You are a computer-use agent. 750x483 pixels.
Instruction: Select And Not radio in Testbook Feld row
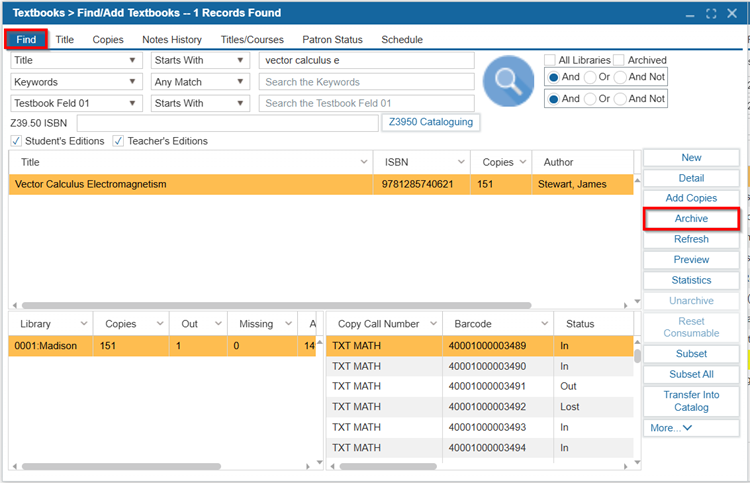coord(620,99)
